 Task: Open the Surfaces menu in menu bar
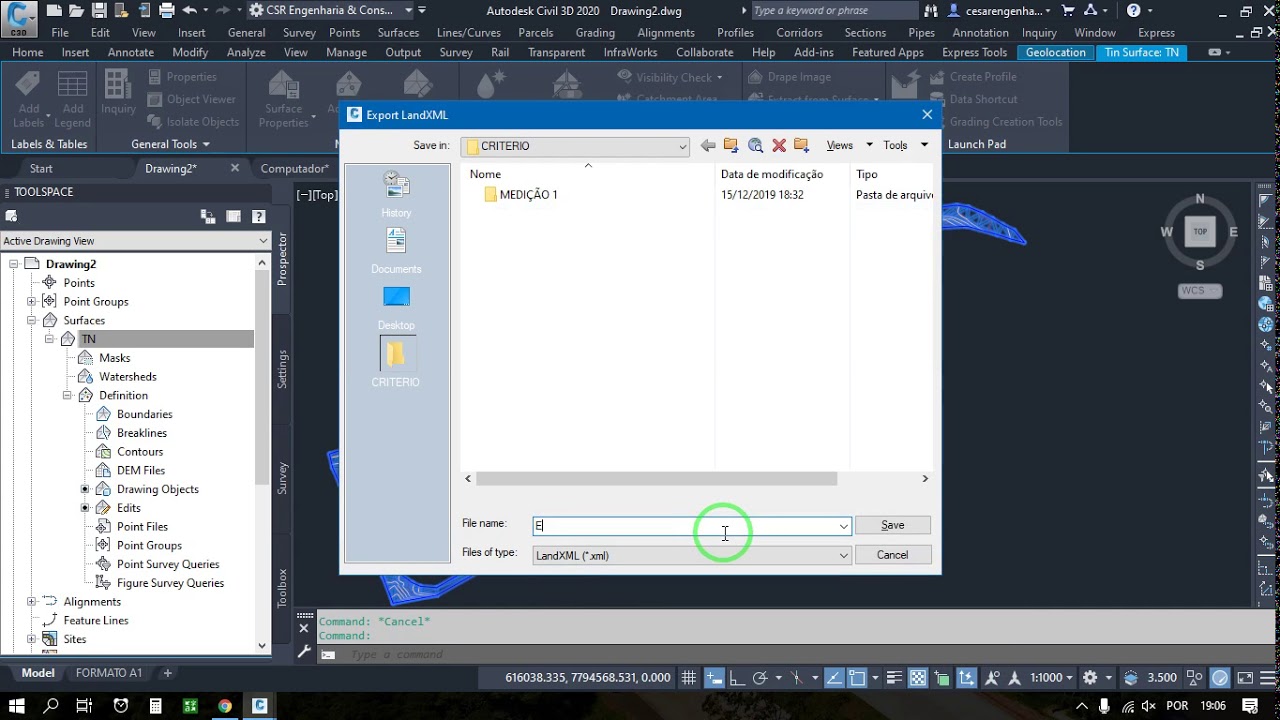coord(398,32)
